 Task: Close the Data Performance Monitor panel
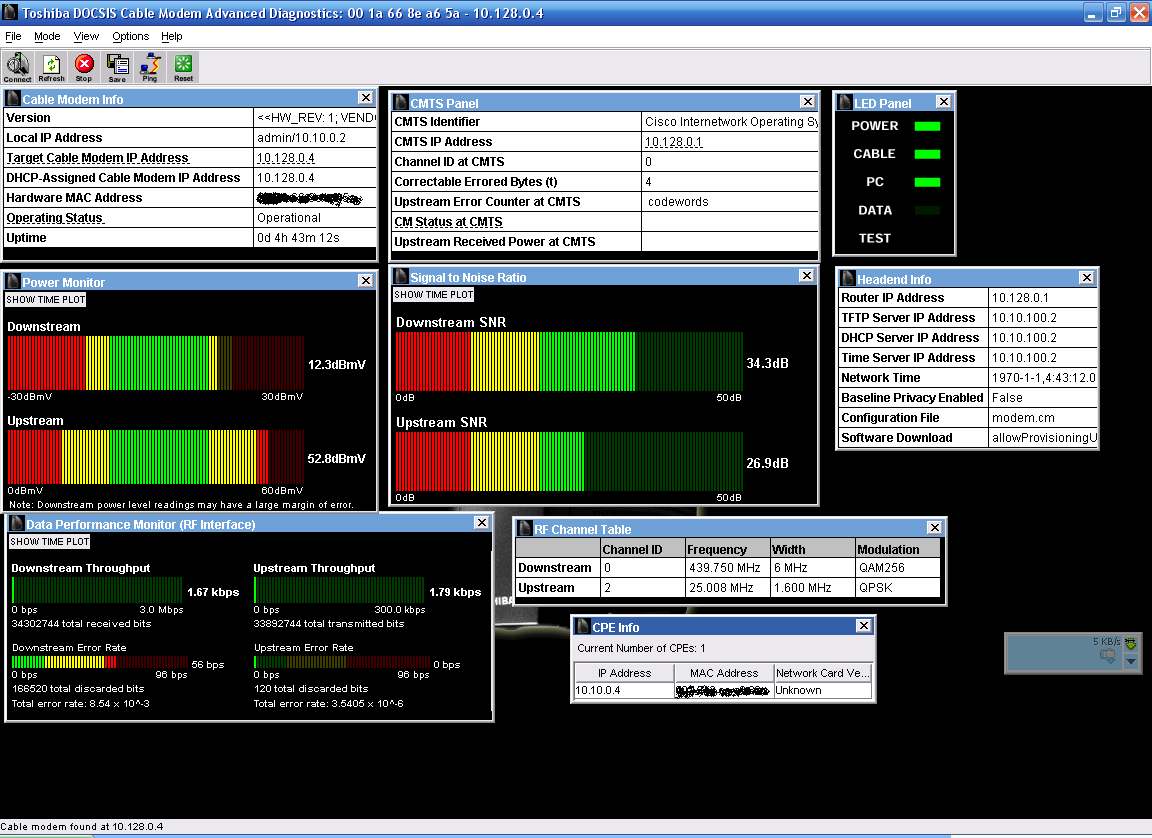(481, 523)
